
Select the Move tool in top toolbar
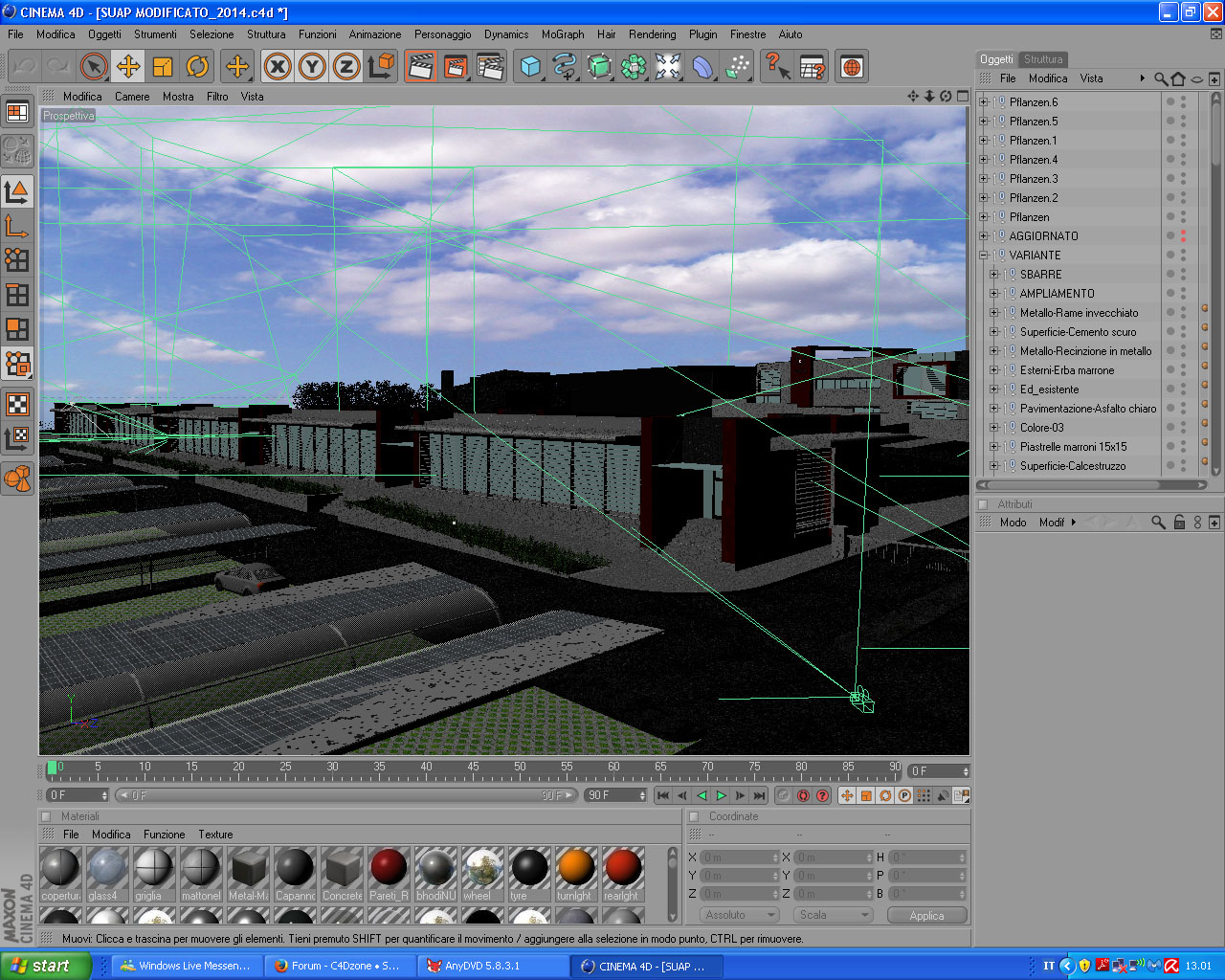127,66
